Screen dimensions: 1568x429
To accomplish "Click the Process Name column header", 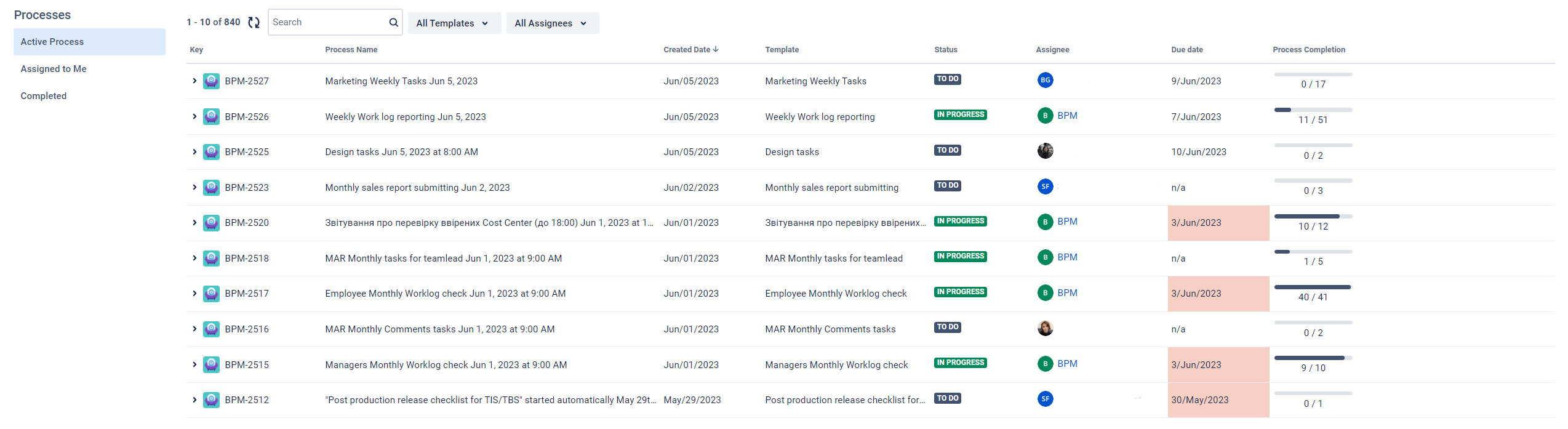I will tap(351, 50).
